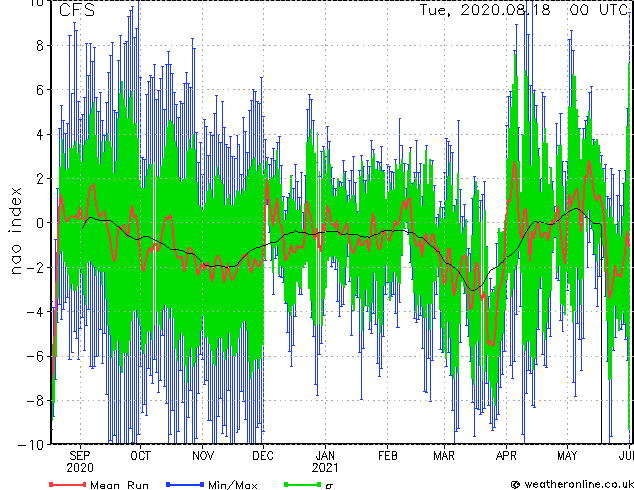Click the y-axis value -6
The width and height of the screenshot is (634, 490).
pos(35,356)
